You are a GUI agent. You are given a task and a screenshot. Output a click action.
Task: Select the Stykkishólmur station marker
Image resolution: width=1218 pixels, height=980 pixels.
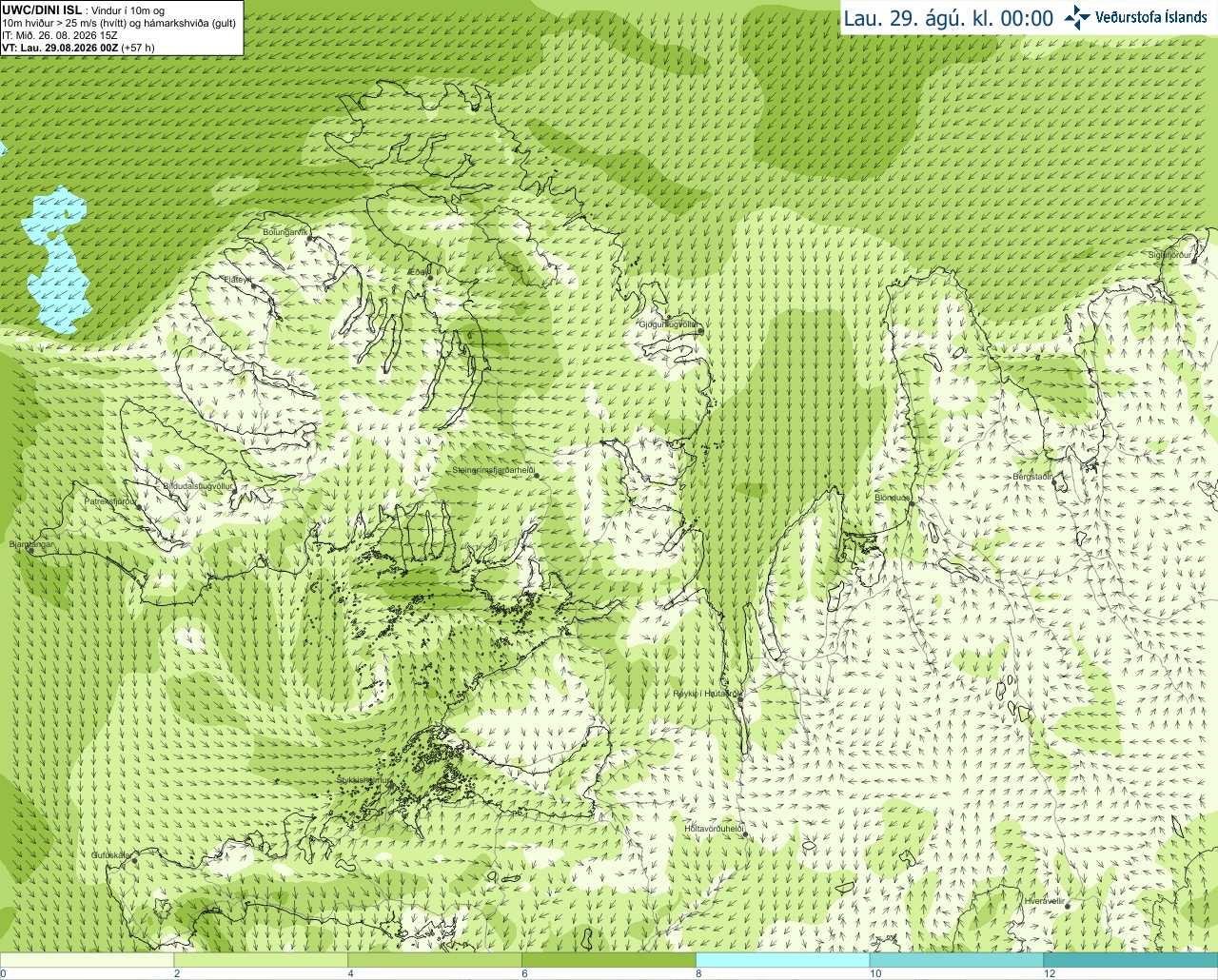(389, 786)
